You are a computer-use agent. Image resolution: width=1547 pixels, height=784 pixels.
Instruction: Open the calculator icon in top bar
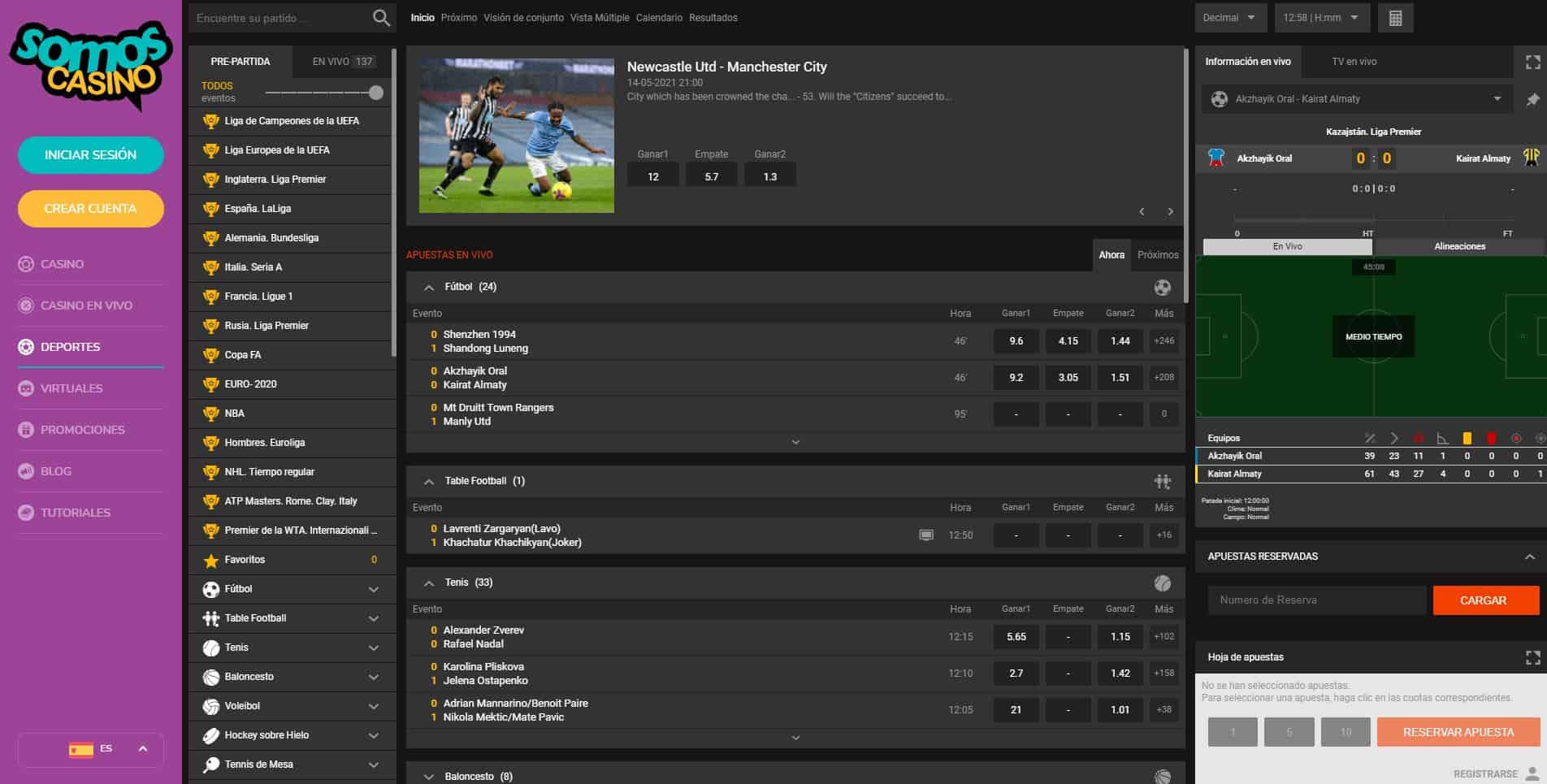[x=1396, y=18]
